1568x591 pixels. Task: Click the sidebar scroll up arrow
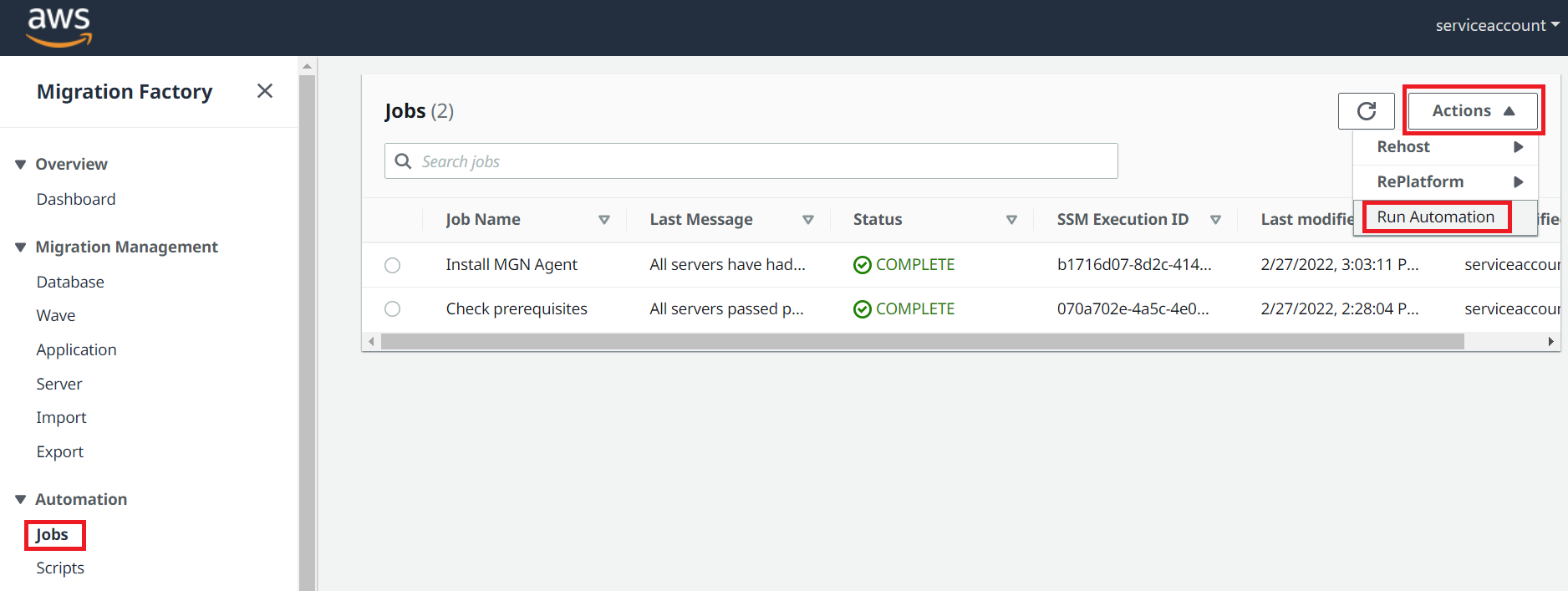pos(307,65)
